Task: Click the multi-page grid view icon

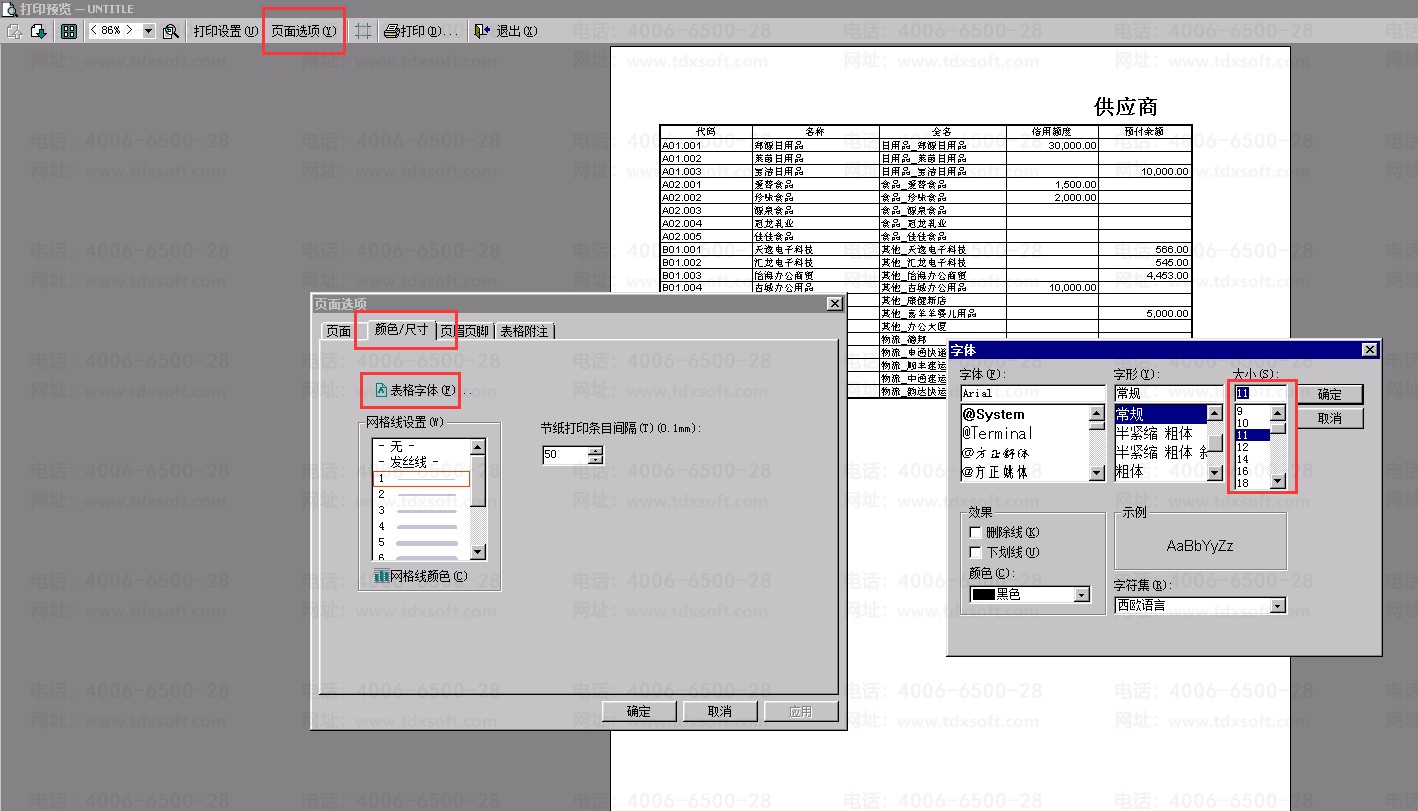Action: coord(68,31)
